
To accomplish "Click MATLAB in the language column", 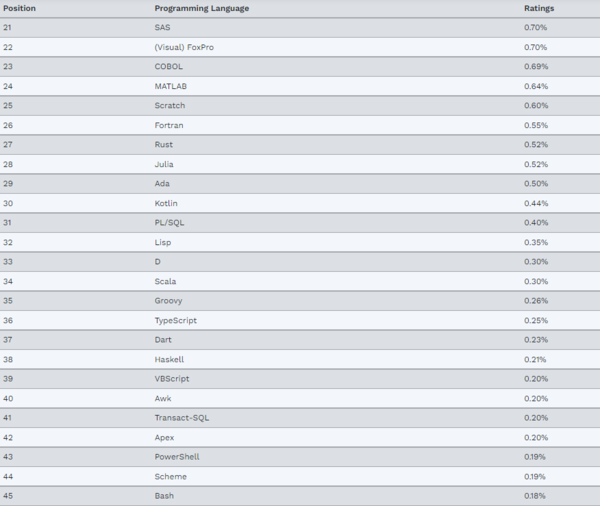I will coord(170,86).
